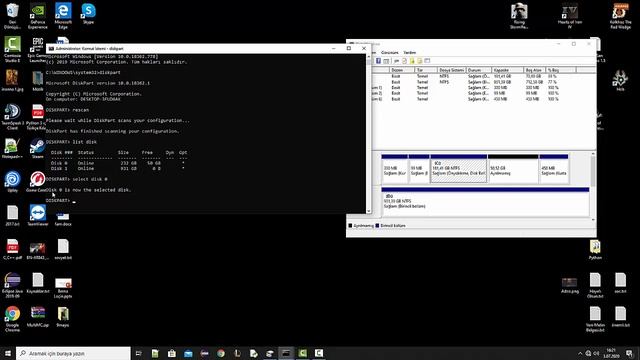Sort volumes by Durum column header
The image size is (640, 360).
point(478,70)
